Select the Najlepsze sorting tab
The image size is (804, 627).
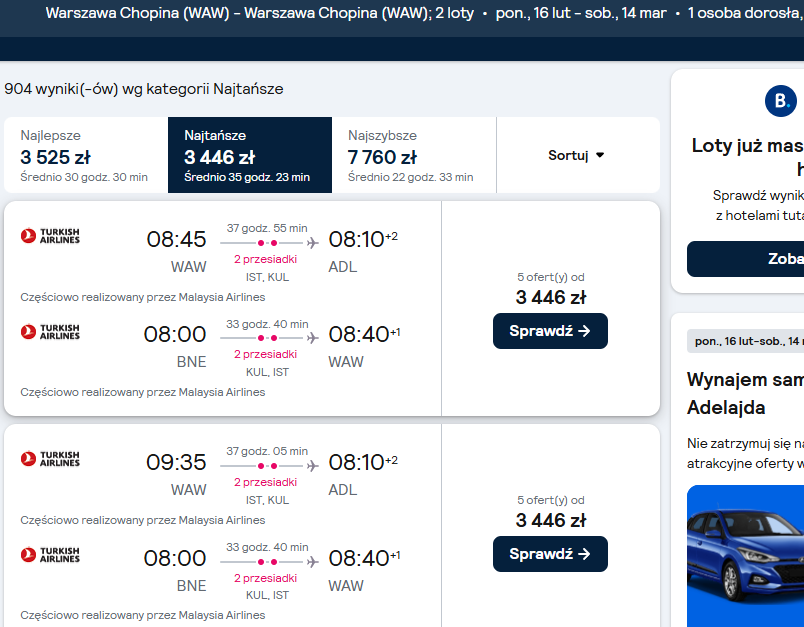tap(86, 155)
